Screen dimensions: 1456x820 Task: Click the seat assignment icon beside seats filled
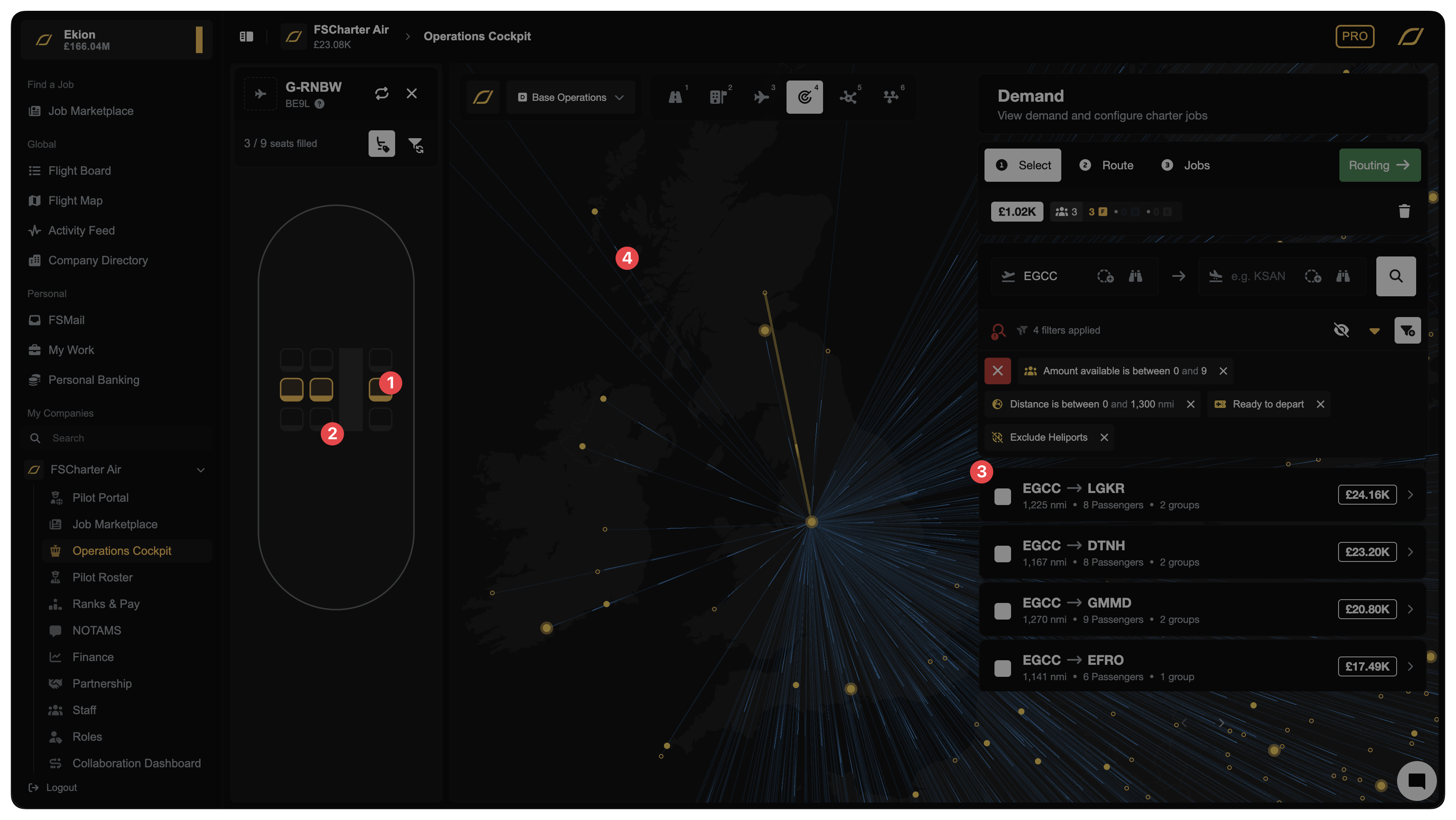click(381, 144)
